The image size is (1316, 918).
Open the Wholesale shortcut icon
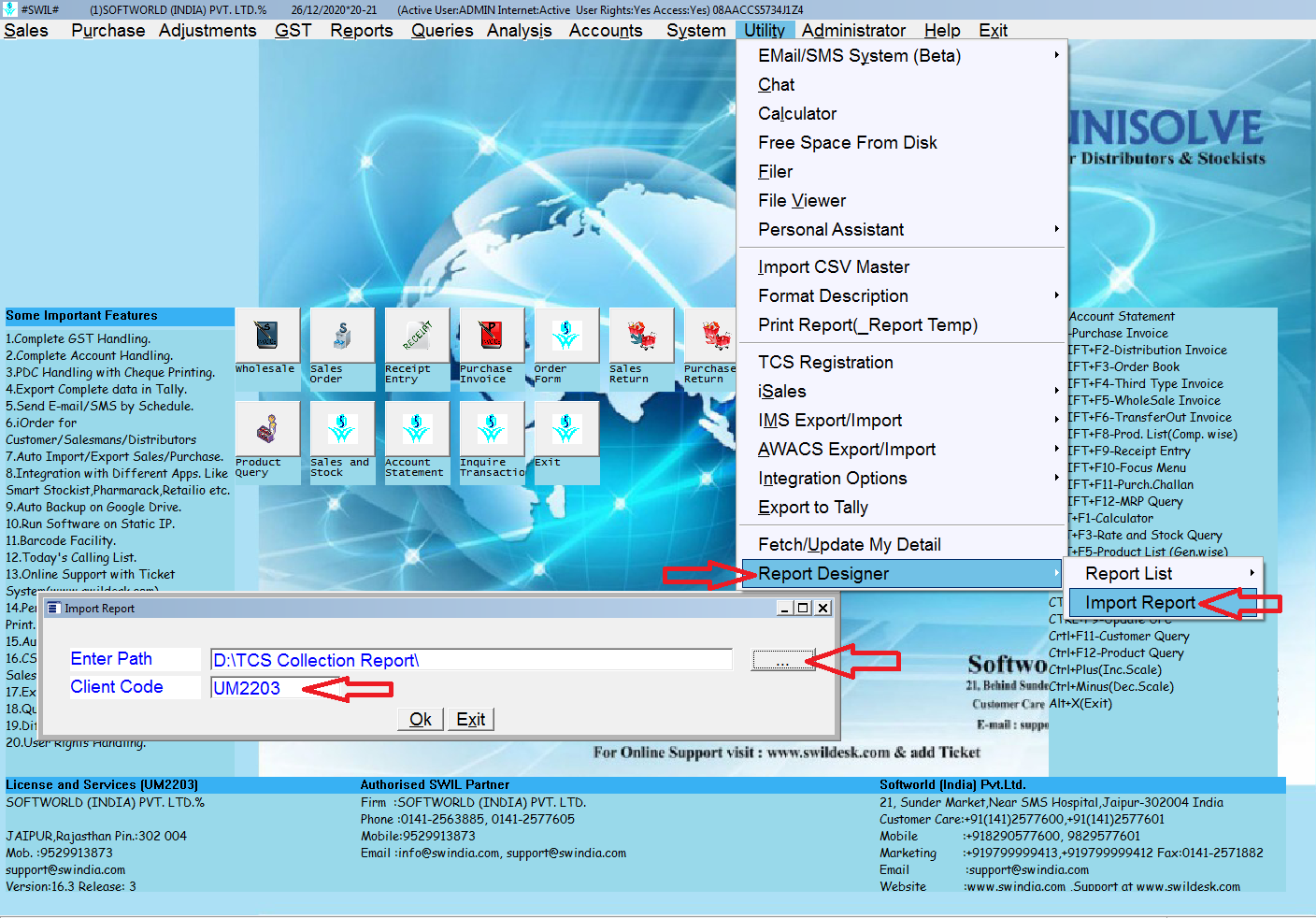click(267, 336)
